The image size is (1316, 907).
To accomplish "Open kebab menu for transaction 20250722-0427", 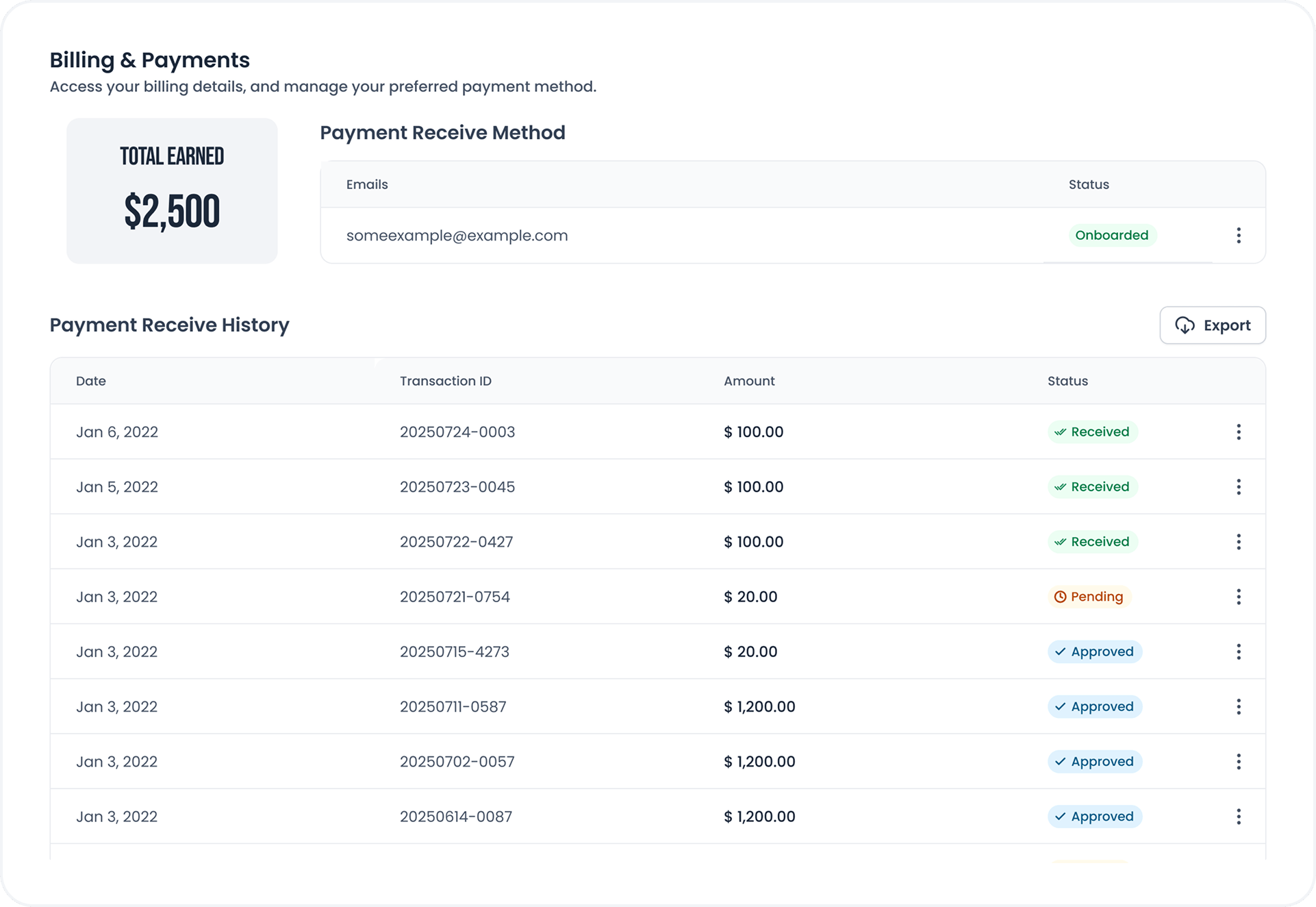I will (1238, 542).
